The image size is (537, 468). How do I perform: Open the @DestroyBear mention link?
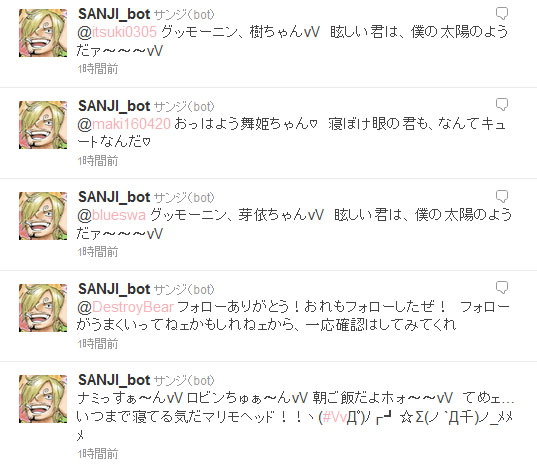(x=125, y=307)
